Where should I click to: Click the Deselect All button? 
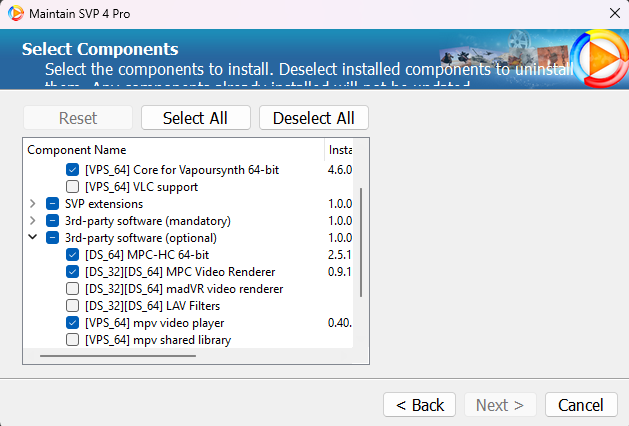[x=314, y=118]
